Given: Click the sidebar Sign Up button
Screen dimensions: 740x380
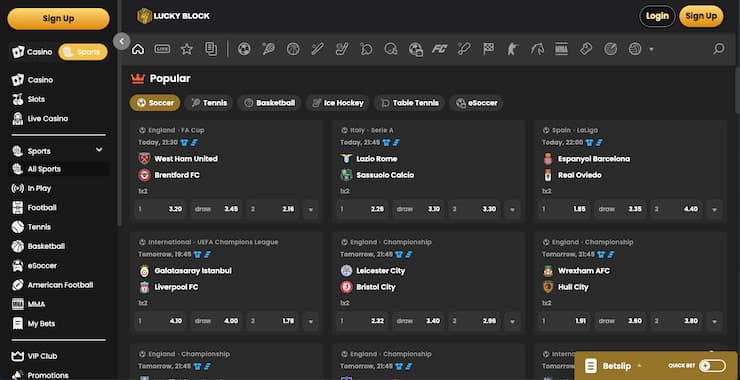Looking at the screenshot, I should coord(59,19).
